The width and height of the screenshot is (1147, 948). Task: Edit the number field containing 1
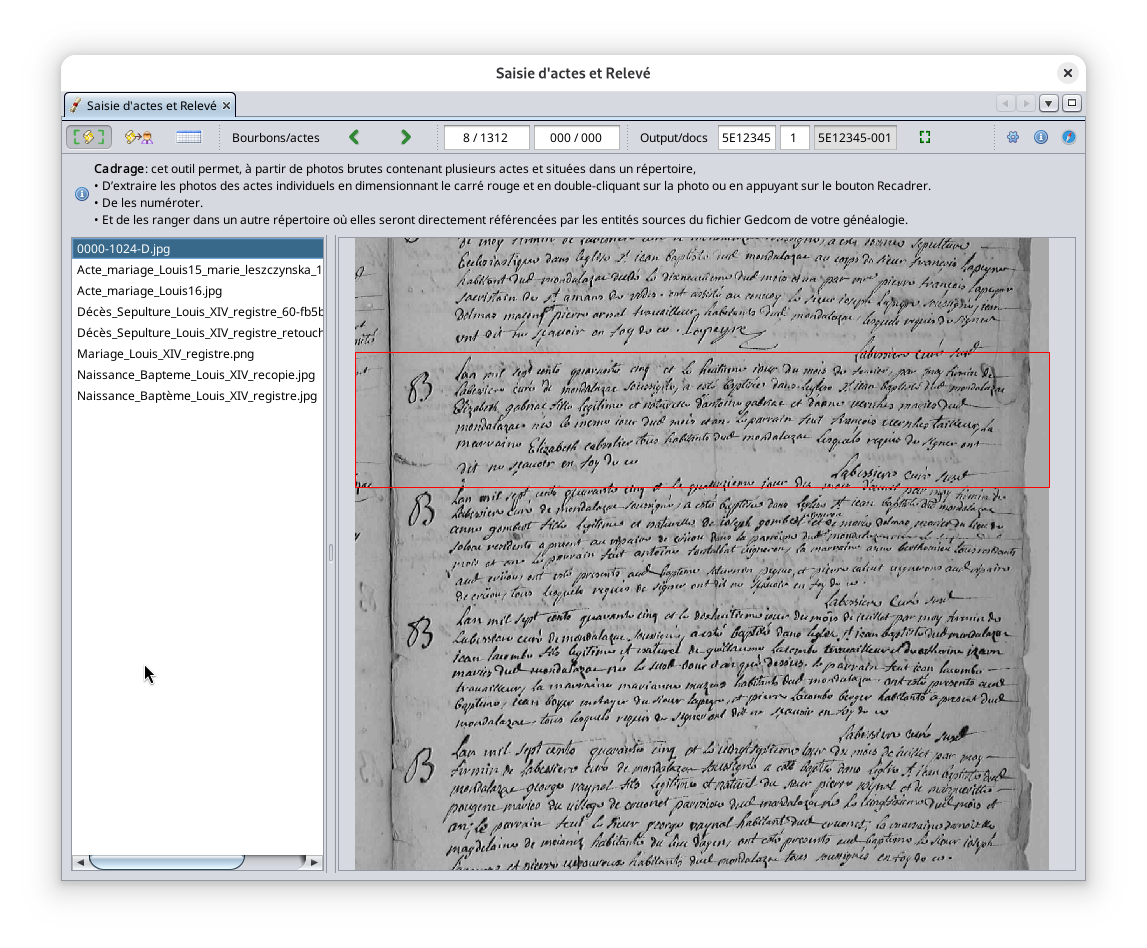pos(794,138)
